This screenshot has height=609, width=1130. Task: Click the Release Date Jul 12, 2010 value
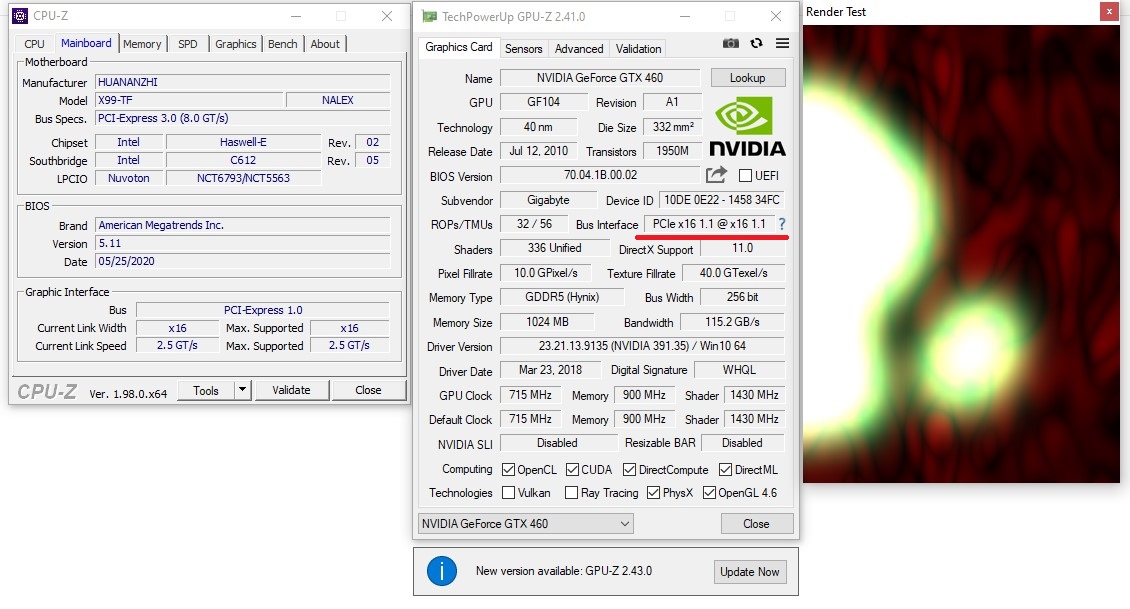point(538,151)
